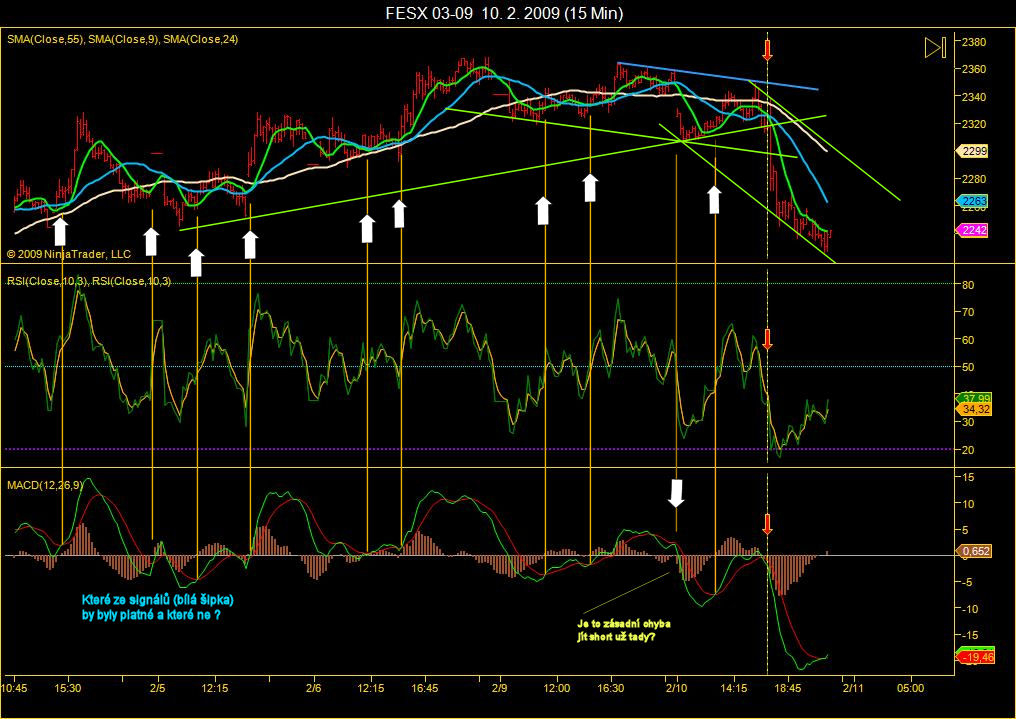Select the SMA(Close,55) indicator label

click(45, 40)
